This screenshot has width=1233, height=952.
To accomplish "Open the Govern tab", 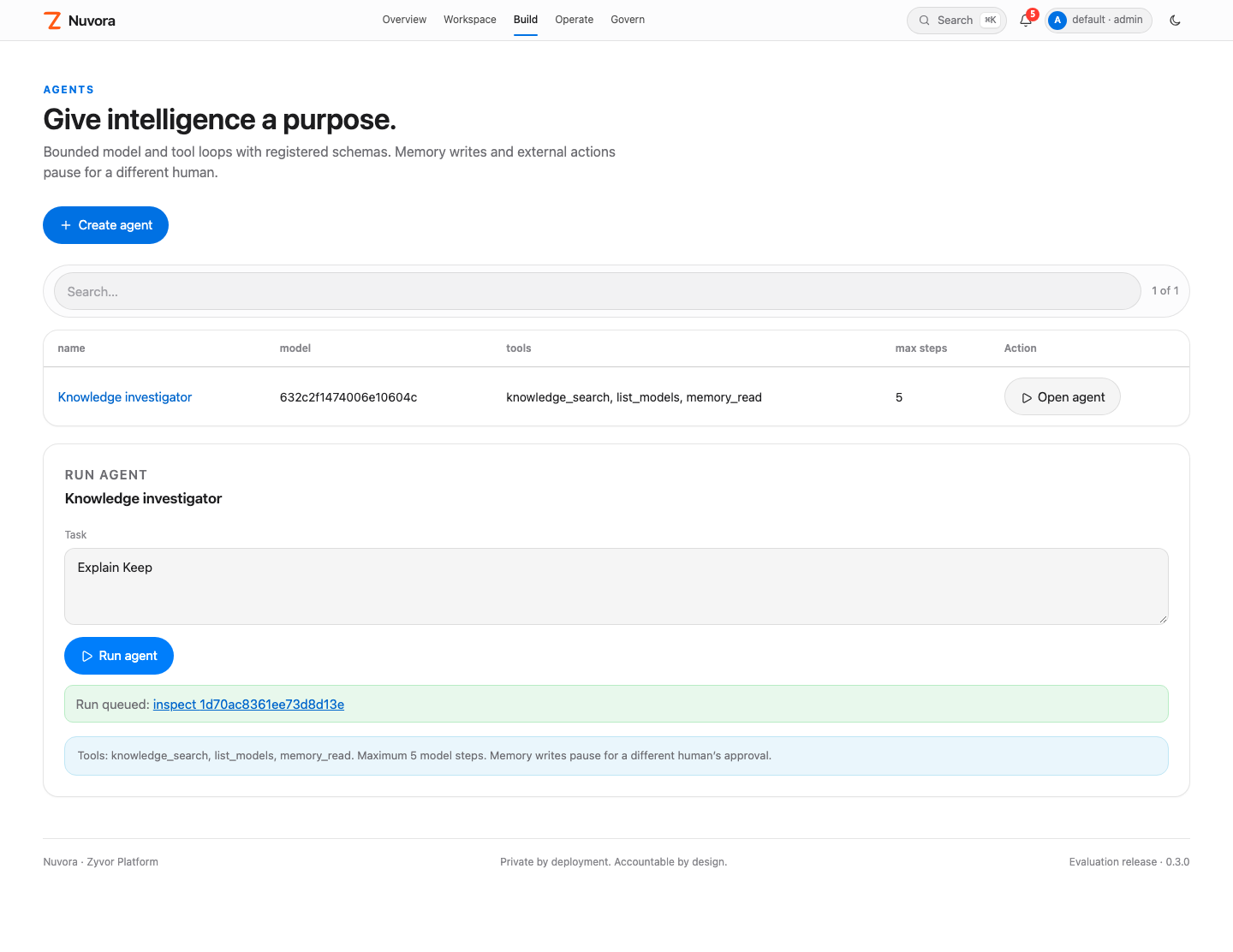I will pyautogui.click(x=628, y=20).
